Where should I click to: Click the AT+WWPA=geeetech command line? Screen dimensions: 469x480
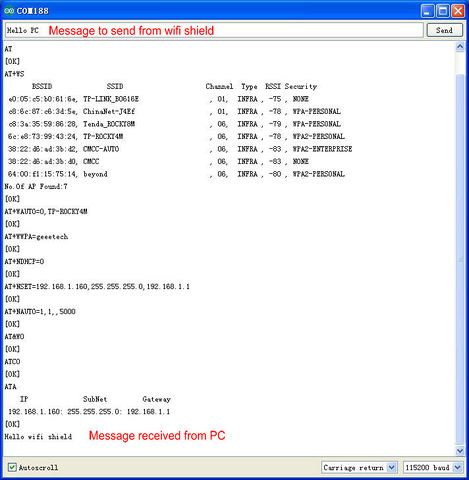tap(36, 237)
